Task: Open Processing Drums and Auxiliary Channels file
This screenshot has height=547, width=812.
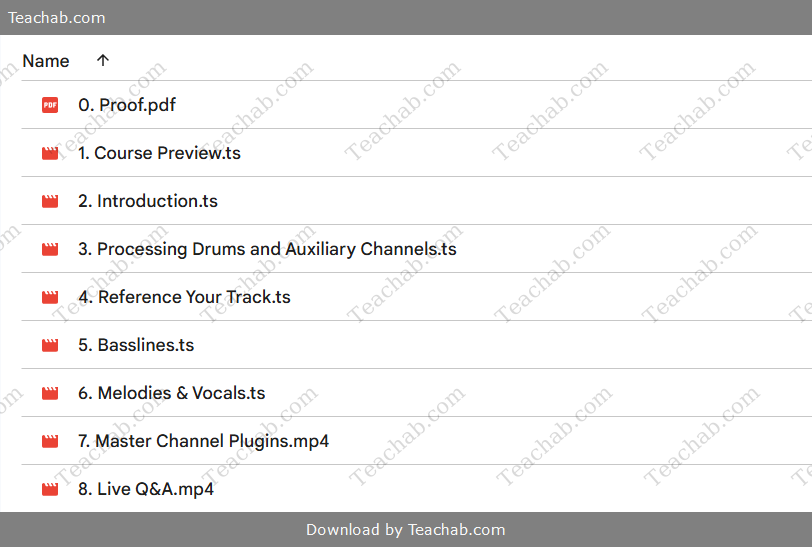Action: click(267, 249)
